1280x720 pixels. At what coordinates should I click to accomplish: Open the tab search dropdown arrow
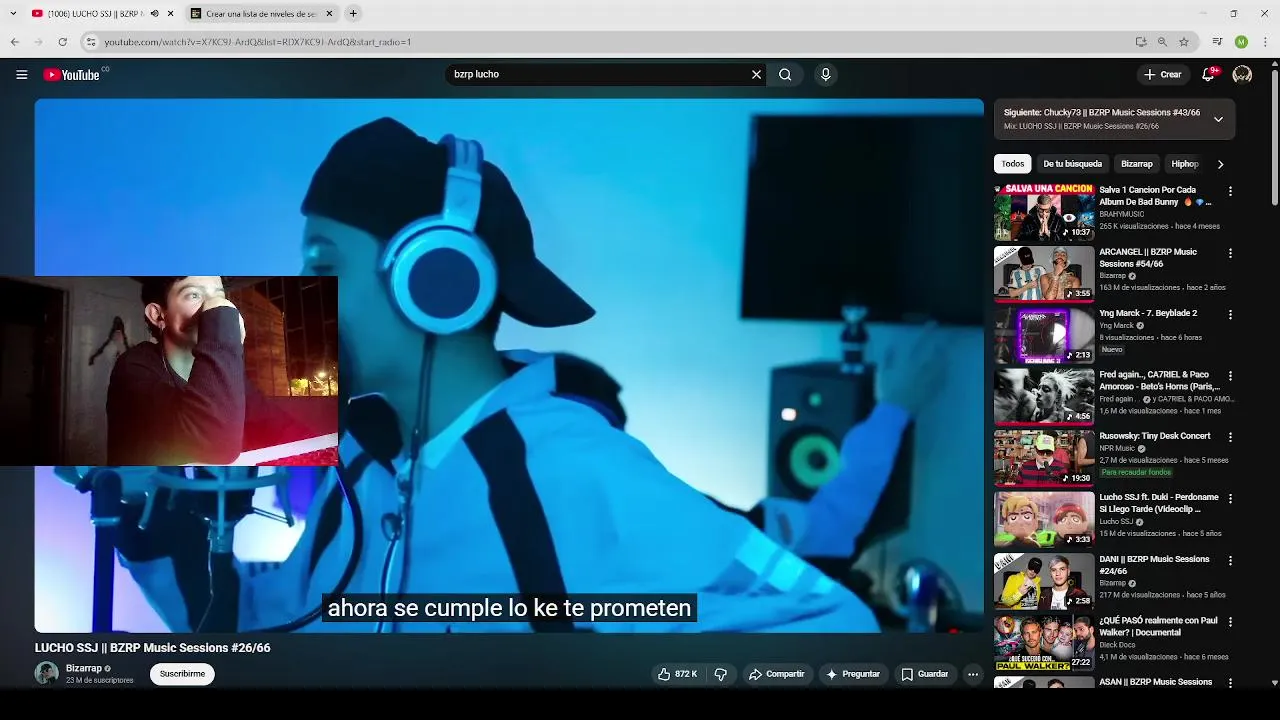coord(13,14)
